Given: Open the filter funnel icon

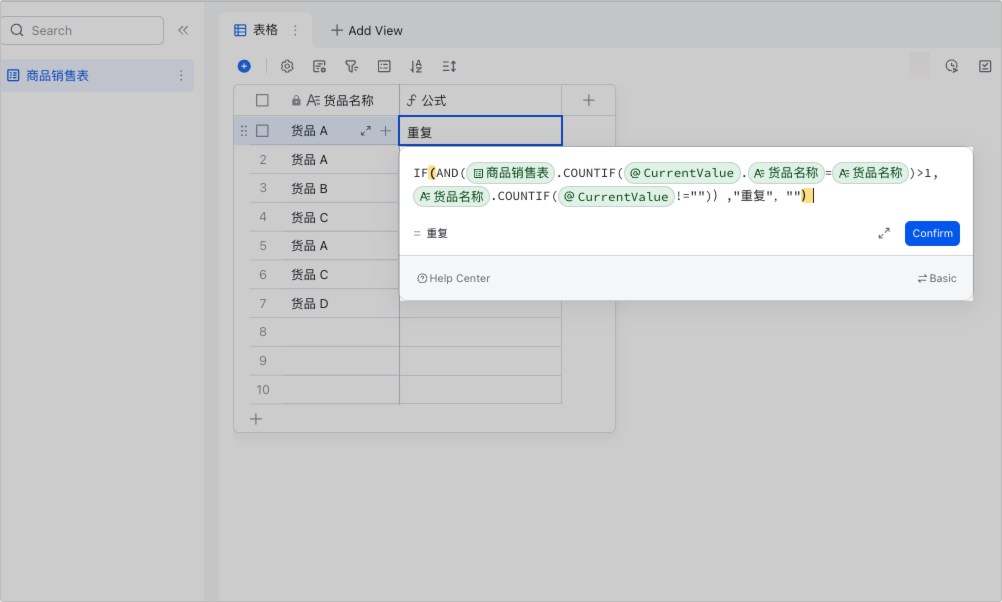Looking at the screenshot, I should point(351,66).
